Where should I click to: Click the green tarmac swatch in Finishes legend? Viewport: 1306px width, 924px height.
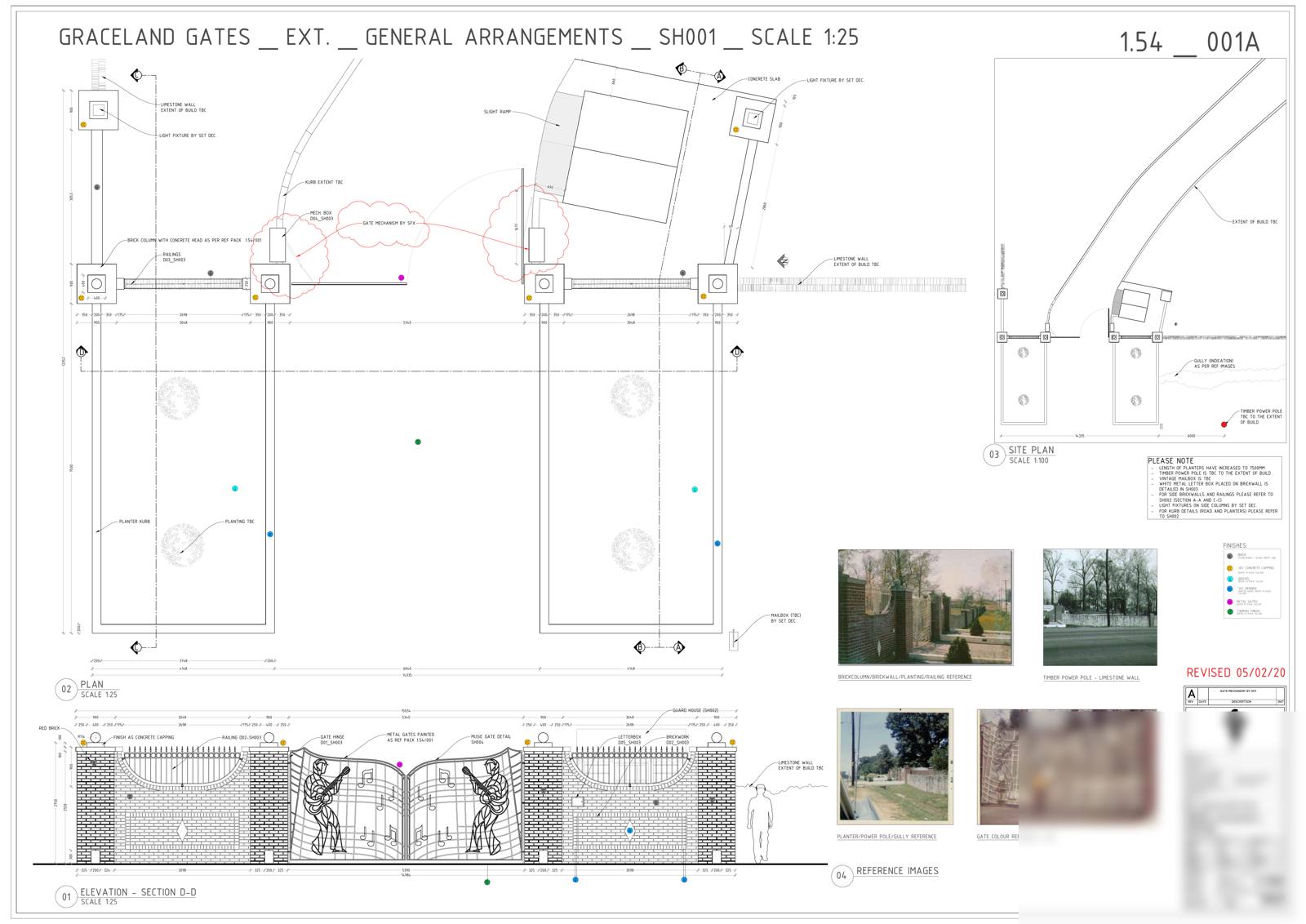(1230, 611)
